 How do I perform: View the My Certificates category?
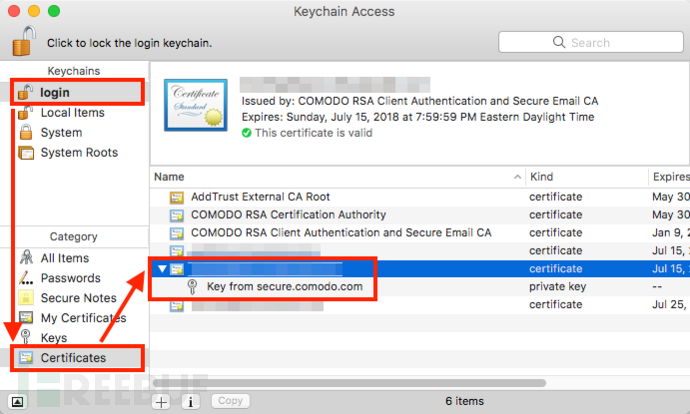[x=83, y=318]
